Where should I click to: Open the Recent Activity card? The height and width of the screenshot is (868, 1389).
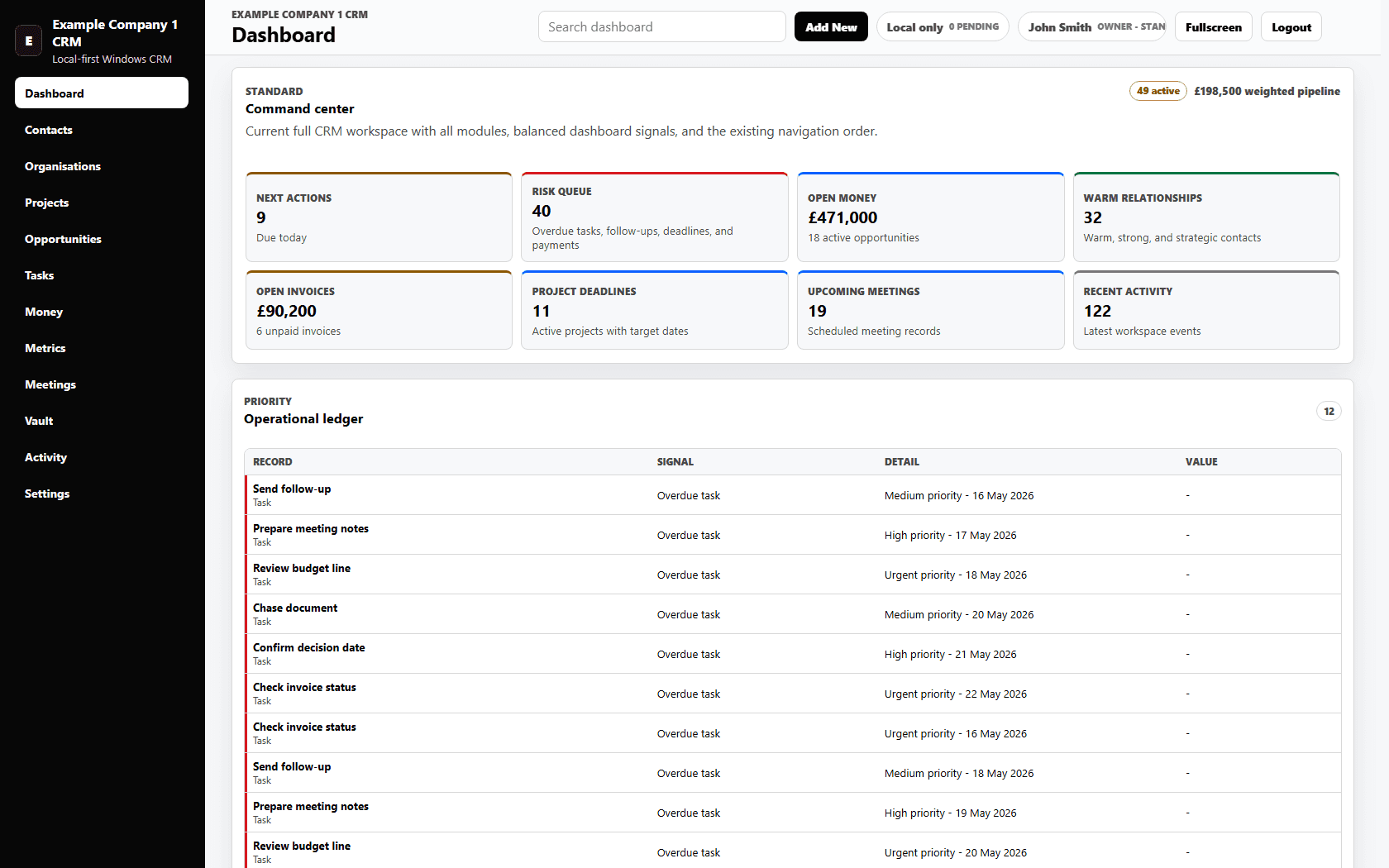pyautogui.click(x=1206, y=310)
